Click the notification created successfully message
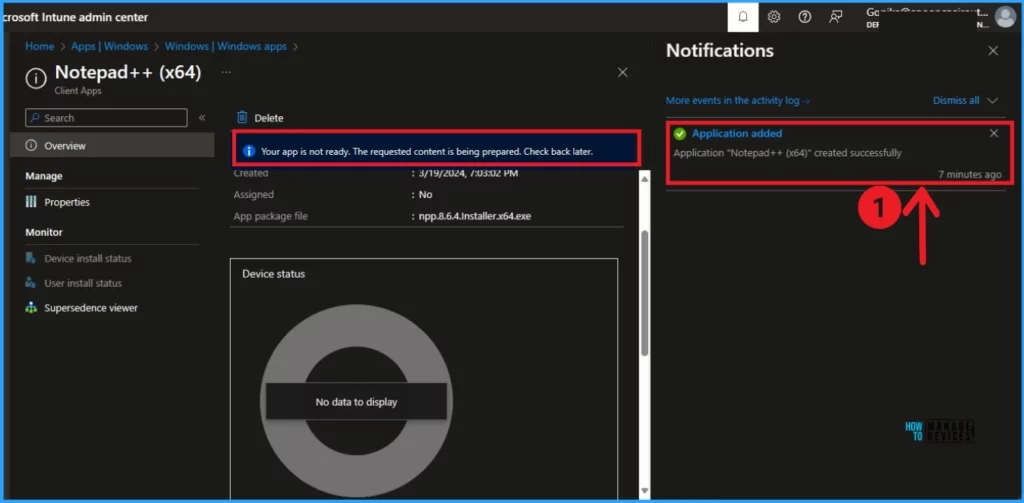Screen dimensions: 1024x503 pos(787,153)
